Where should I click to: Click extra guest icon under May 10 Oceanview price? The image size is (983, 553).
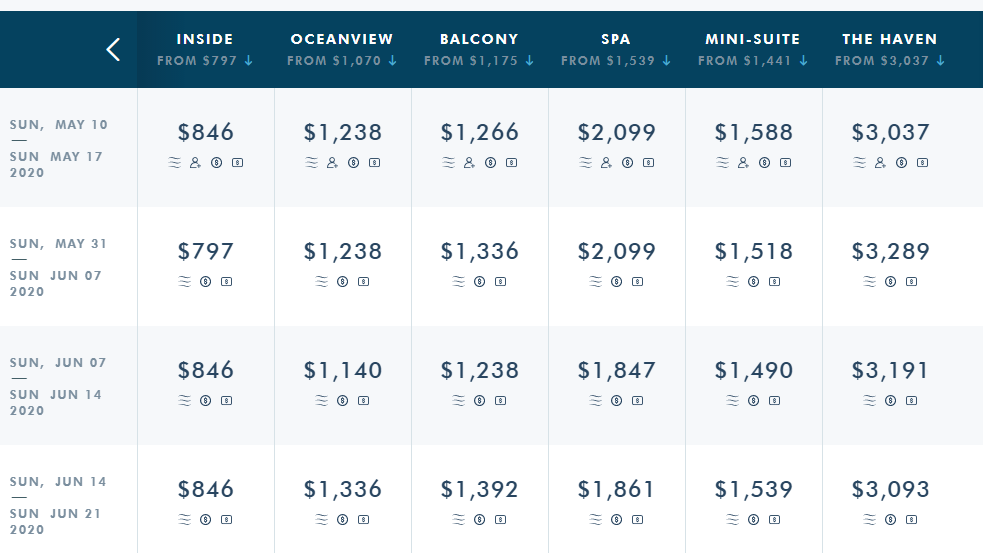(x=332, y=162)
